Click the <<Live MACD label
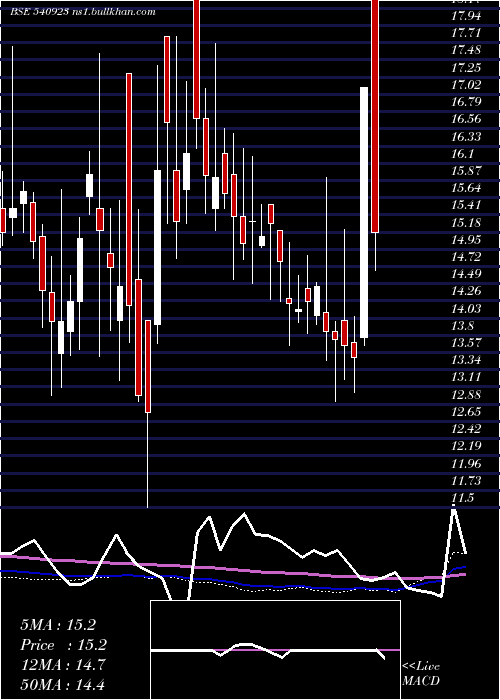The image size is (500, 700). click(421, 674)
